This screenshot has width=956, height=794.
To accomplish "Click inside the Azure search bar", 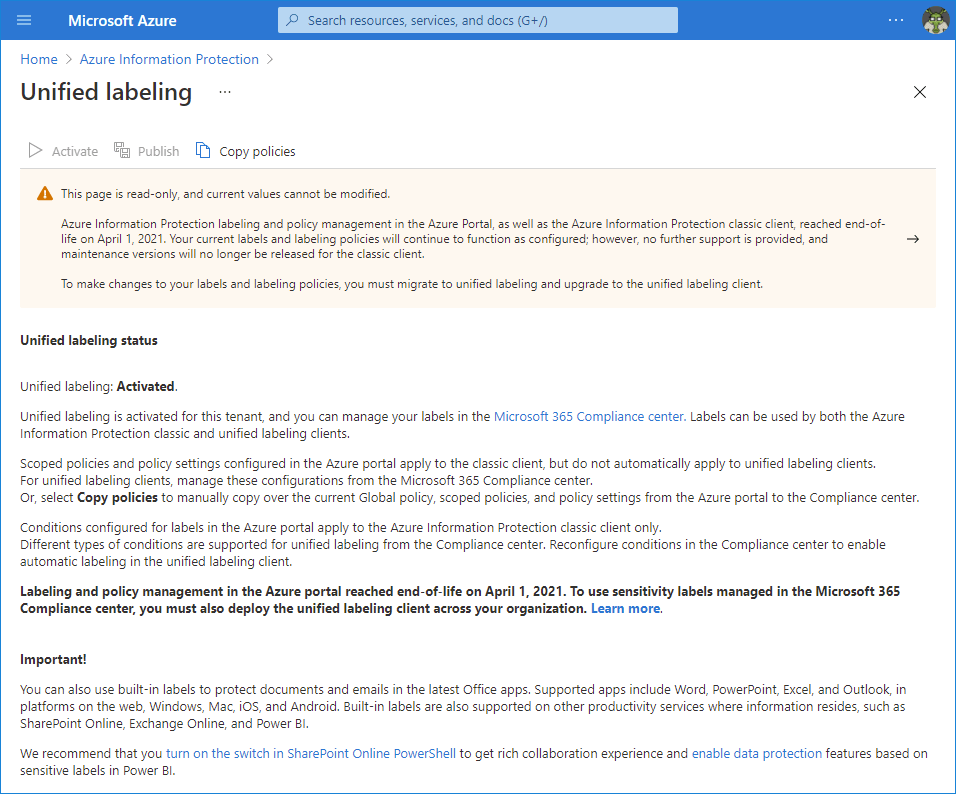I will tap(477, 20).
